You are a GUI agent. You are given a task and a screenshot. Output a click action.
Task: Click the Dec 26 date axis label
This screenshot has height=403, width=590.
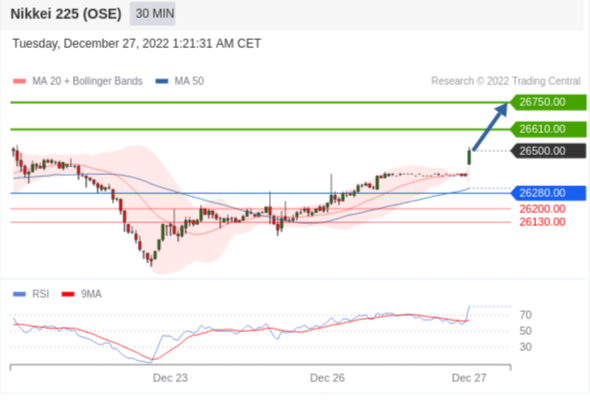coord(327,378)
